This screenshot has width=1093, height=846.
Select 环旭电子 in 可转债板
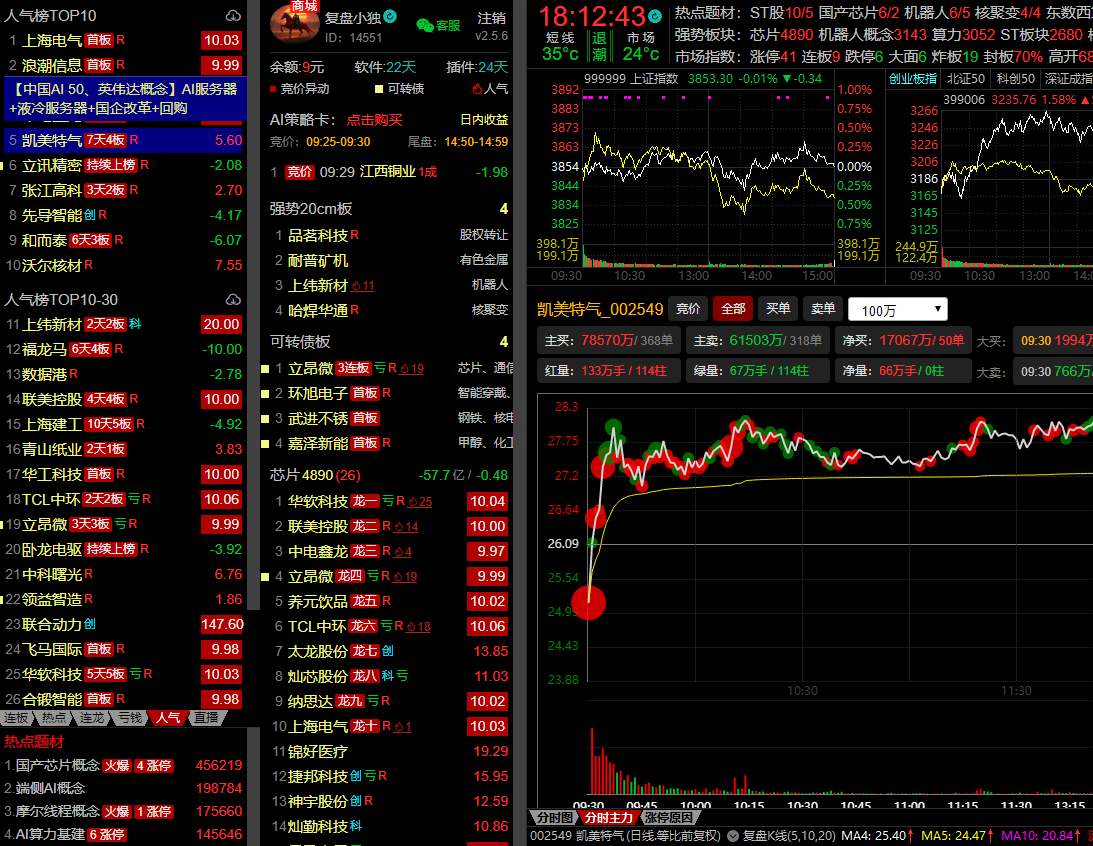[x=389, y=394]
